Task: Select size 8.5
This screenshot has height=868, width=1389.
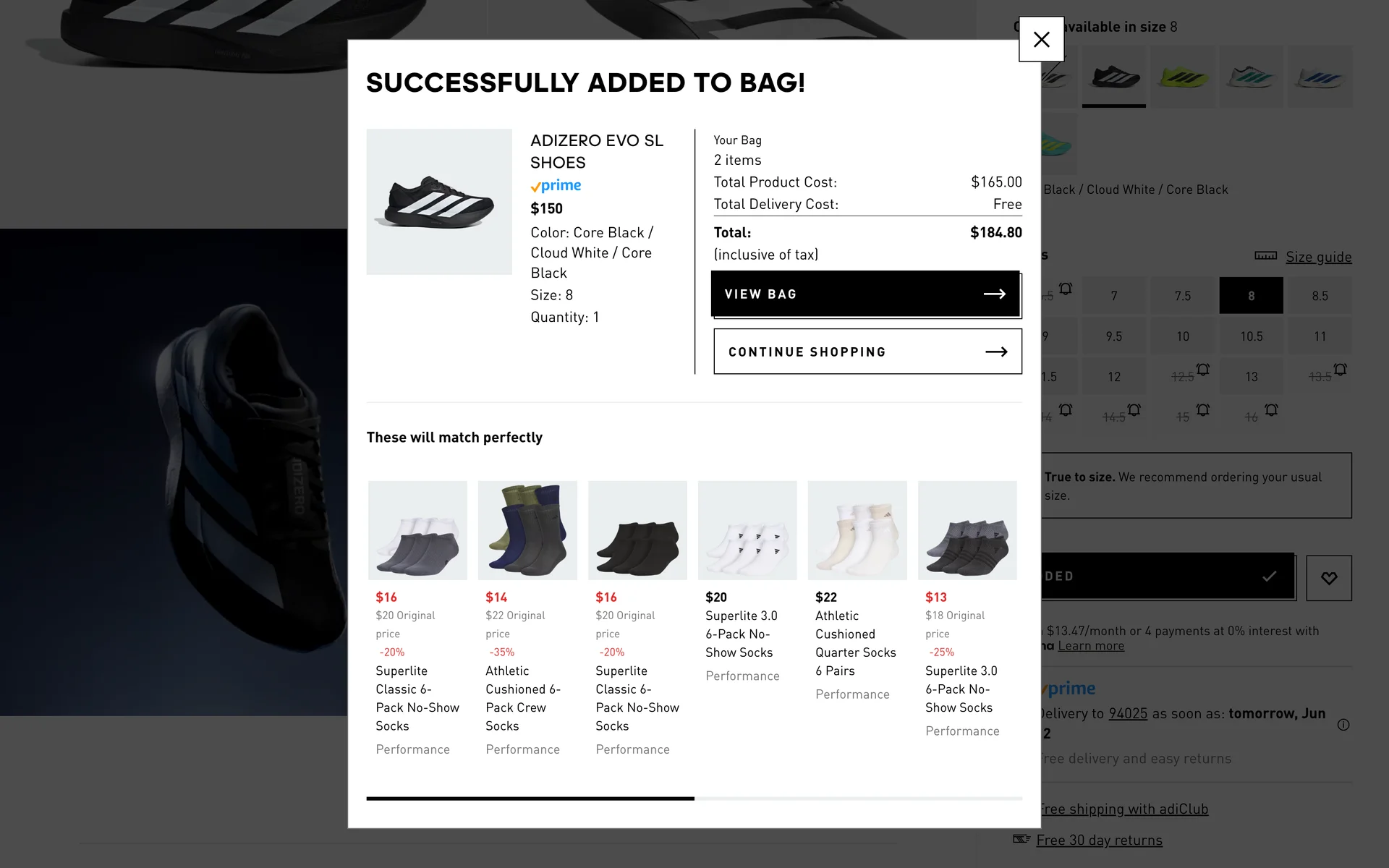Action: tap(1320, 296)
